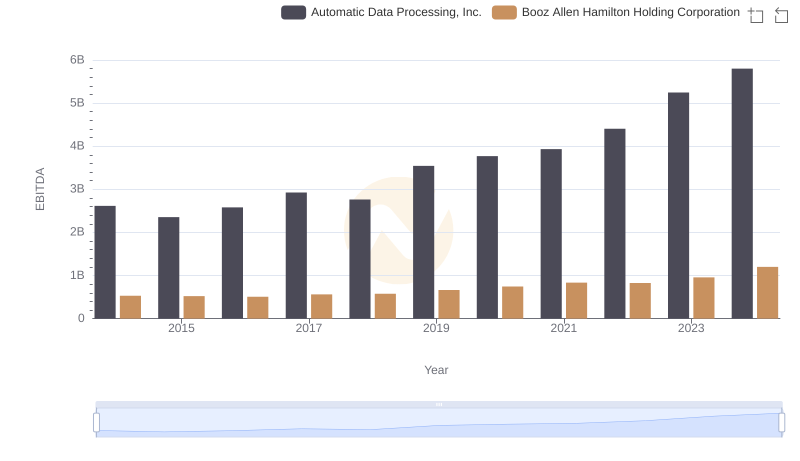Click the top grip bar of zoom slider

pyautogui.click(x=439, y=404)
